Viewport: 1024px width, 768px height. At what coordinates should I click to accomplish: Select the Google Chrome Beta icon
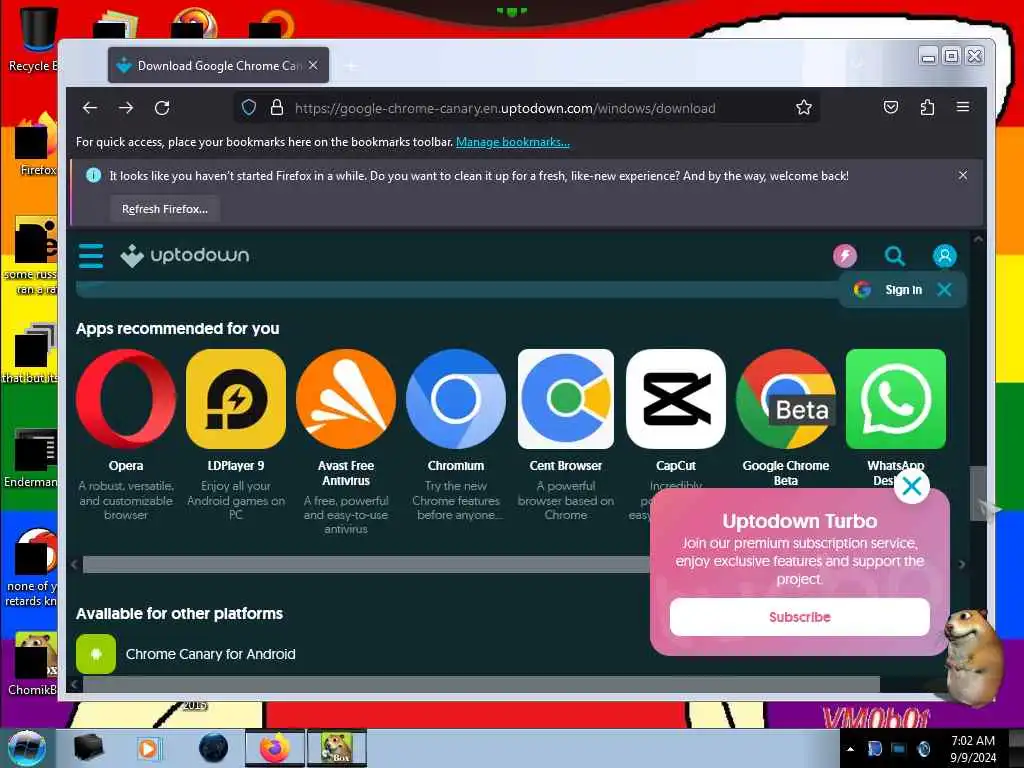pyautogui.click(x=786, y=399)
